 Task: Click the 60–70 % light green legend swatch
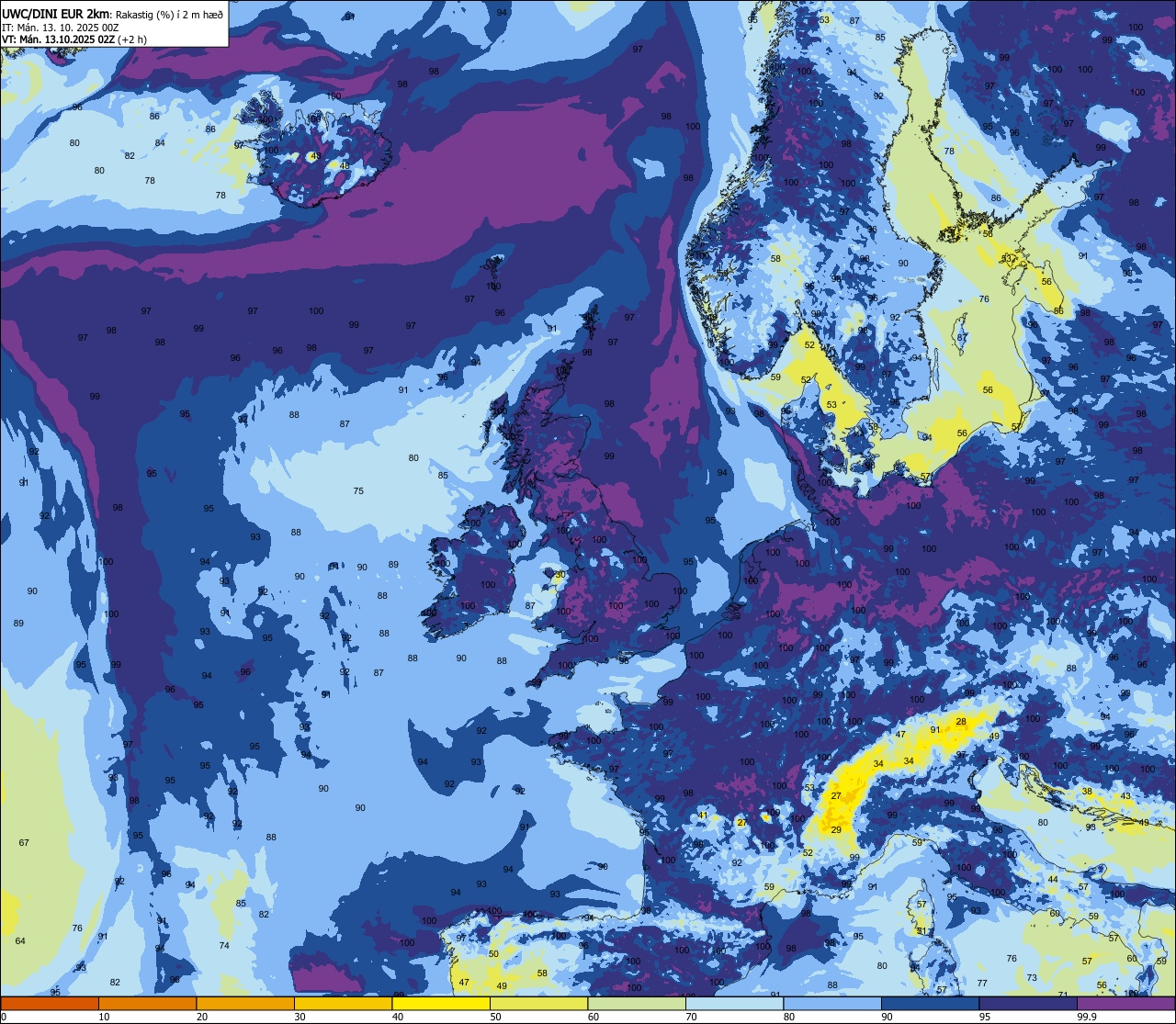click(x=637, y=1003)
